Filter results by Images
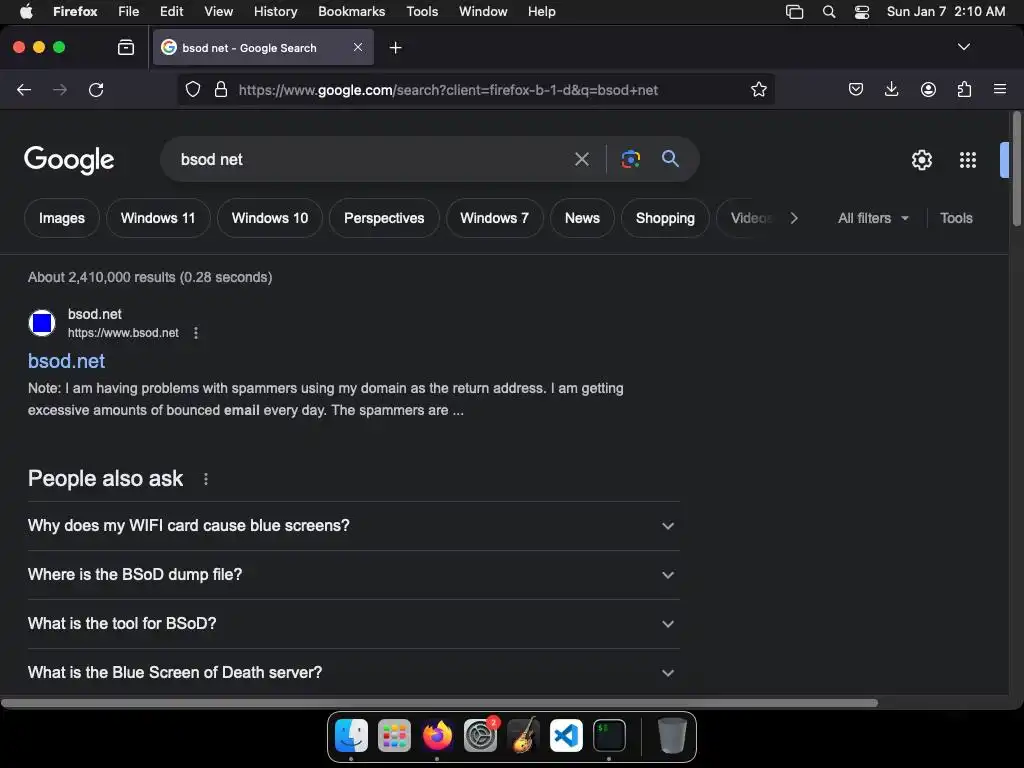Image resolution: width=1024 pixels, height=768 pixels. click(62, 218)
